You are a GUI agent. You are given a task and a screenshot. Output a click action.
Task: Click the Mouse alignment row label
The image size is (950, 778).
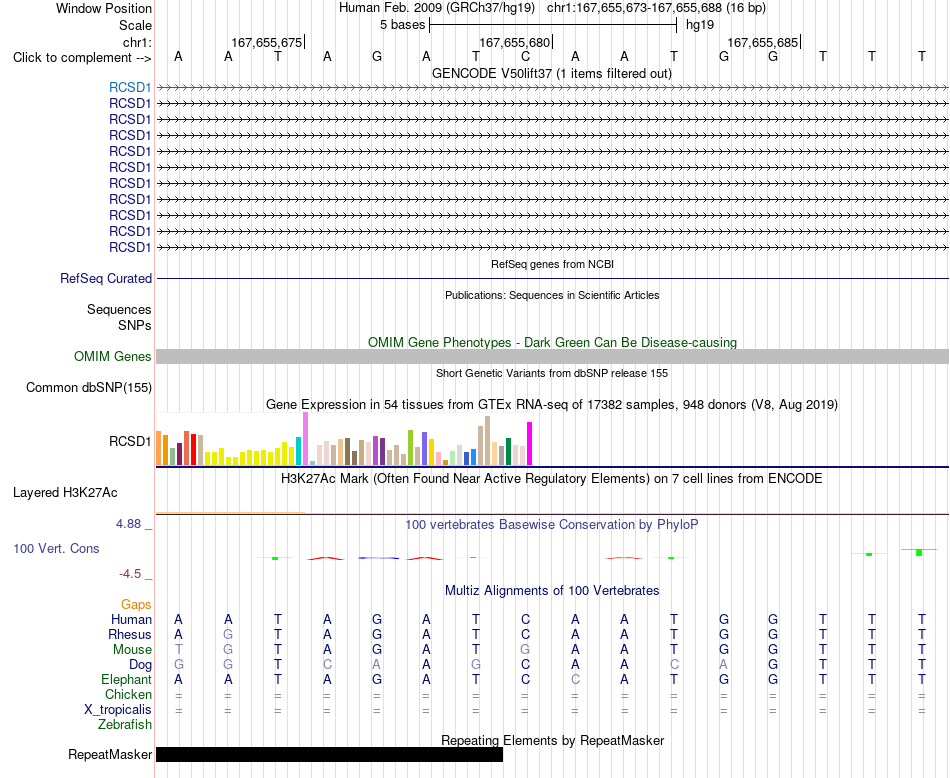pos(132,650)
